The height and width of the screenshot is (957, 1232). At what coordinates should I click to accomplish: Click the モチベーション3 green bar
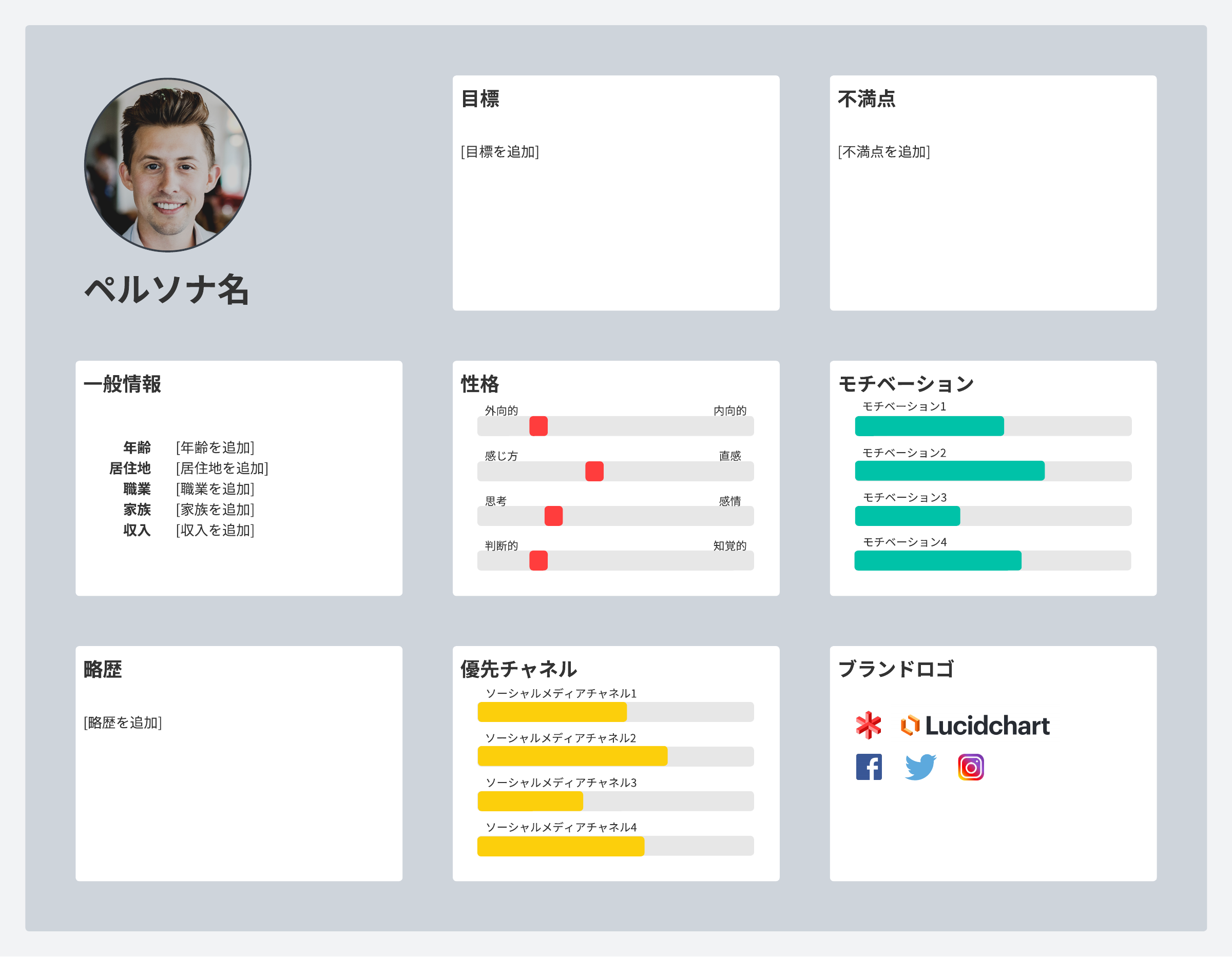point(907,516)
